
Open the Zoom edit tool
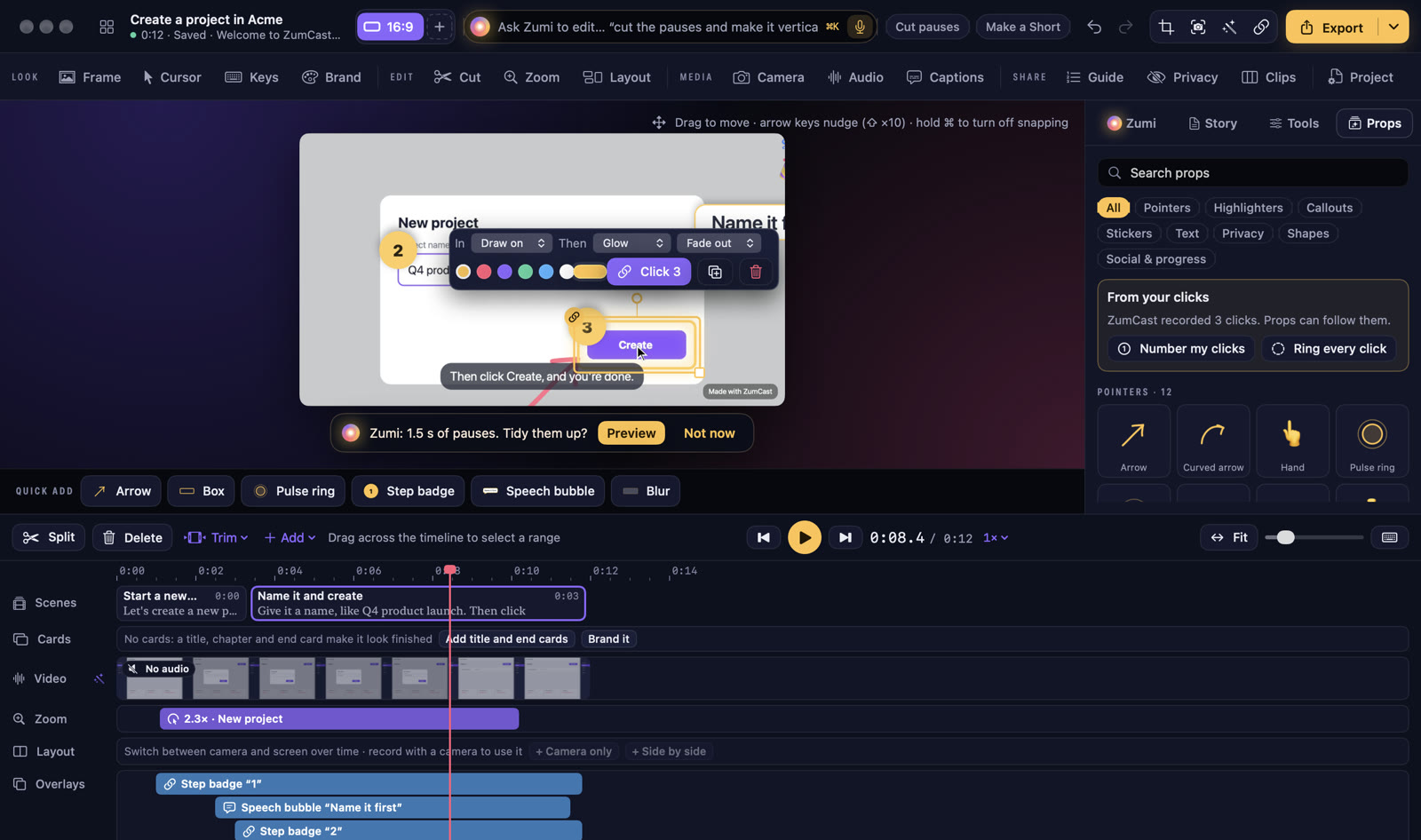[531, 77]
